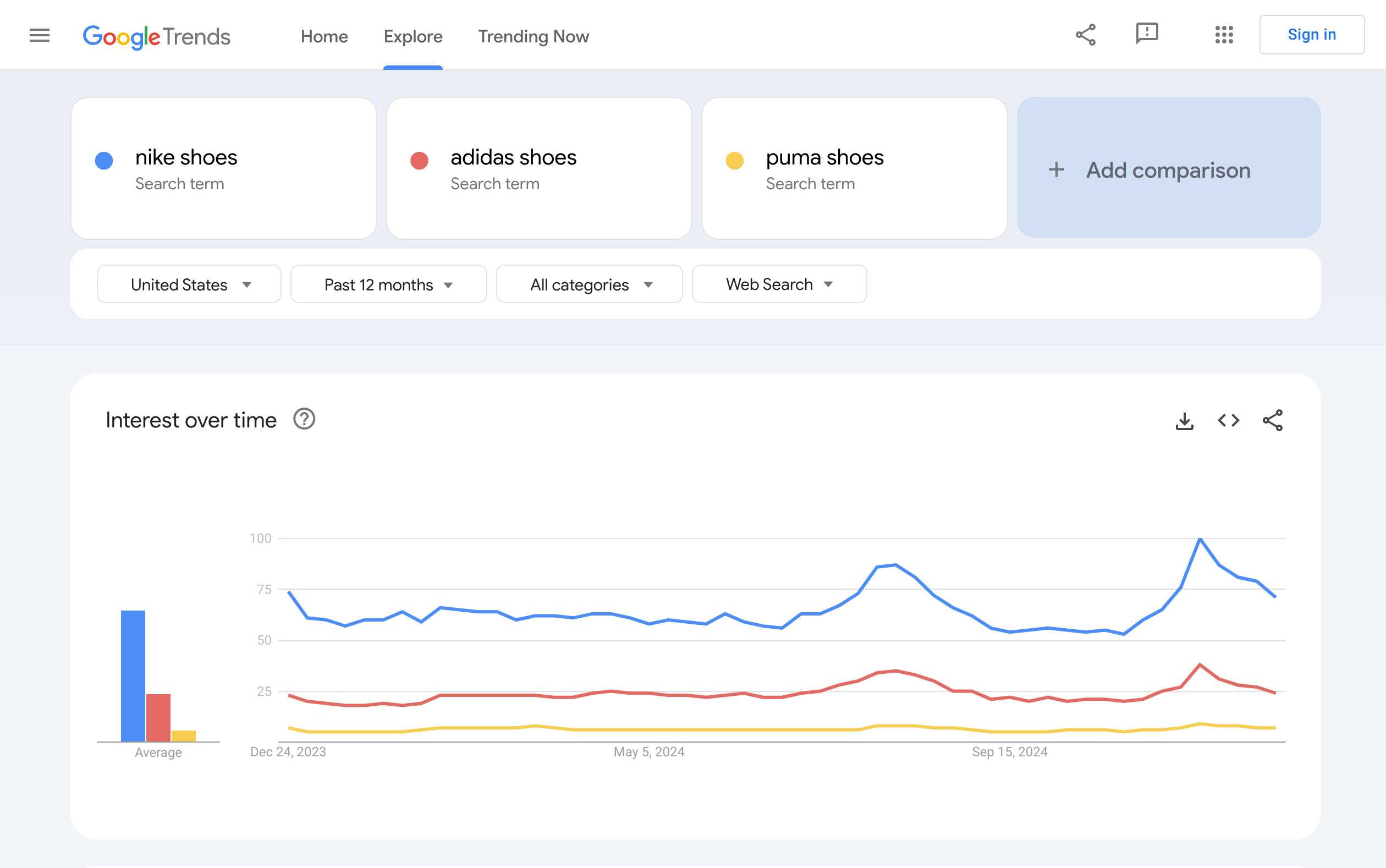This screenshot has width=1386, height=868.
Task: Click the Sign in button
Action: click(1312, 35)
